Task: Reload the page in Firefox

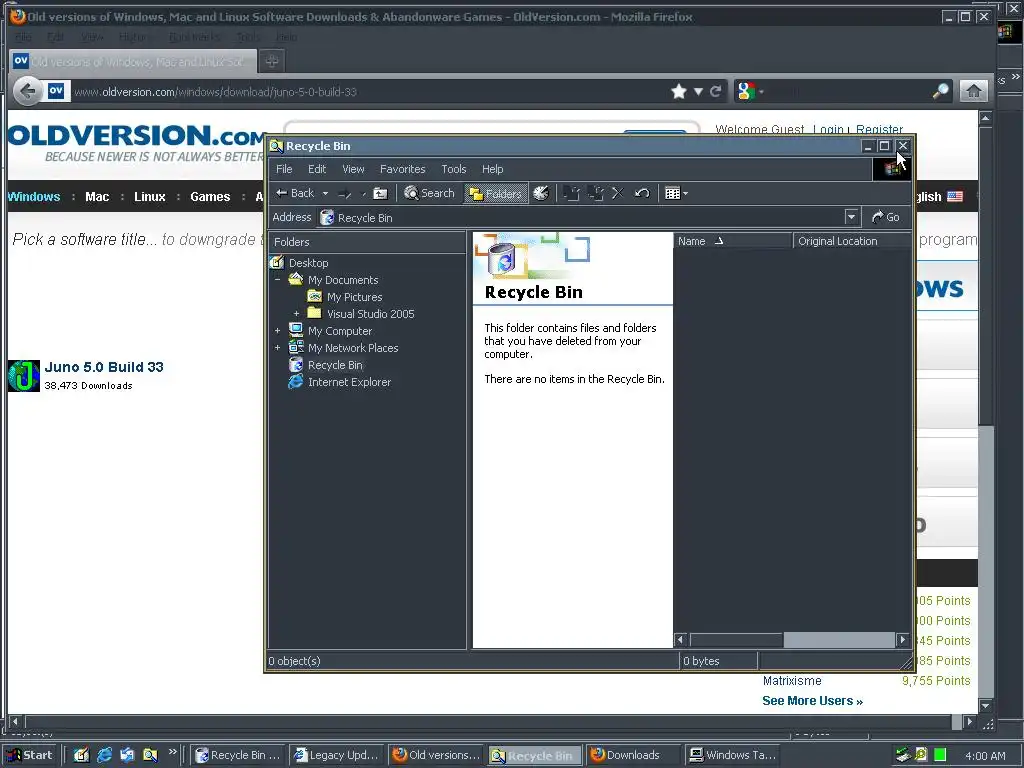Action: (716, 91)
